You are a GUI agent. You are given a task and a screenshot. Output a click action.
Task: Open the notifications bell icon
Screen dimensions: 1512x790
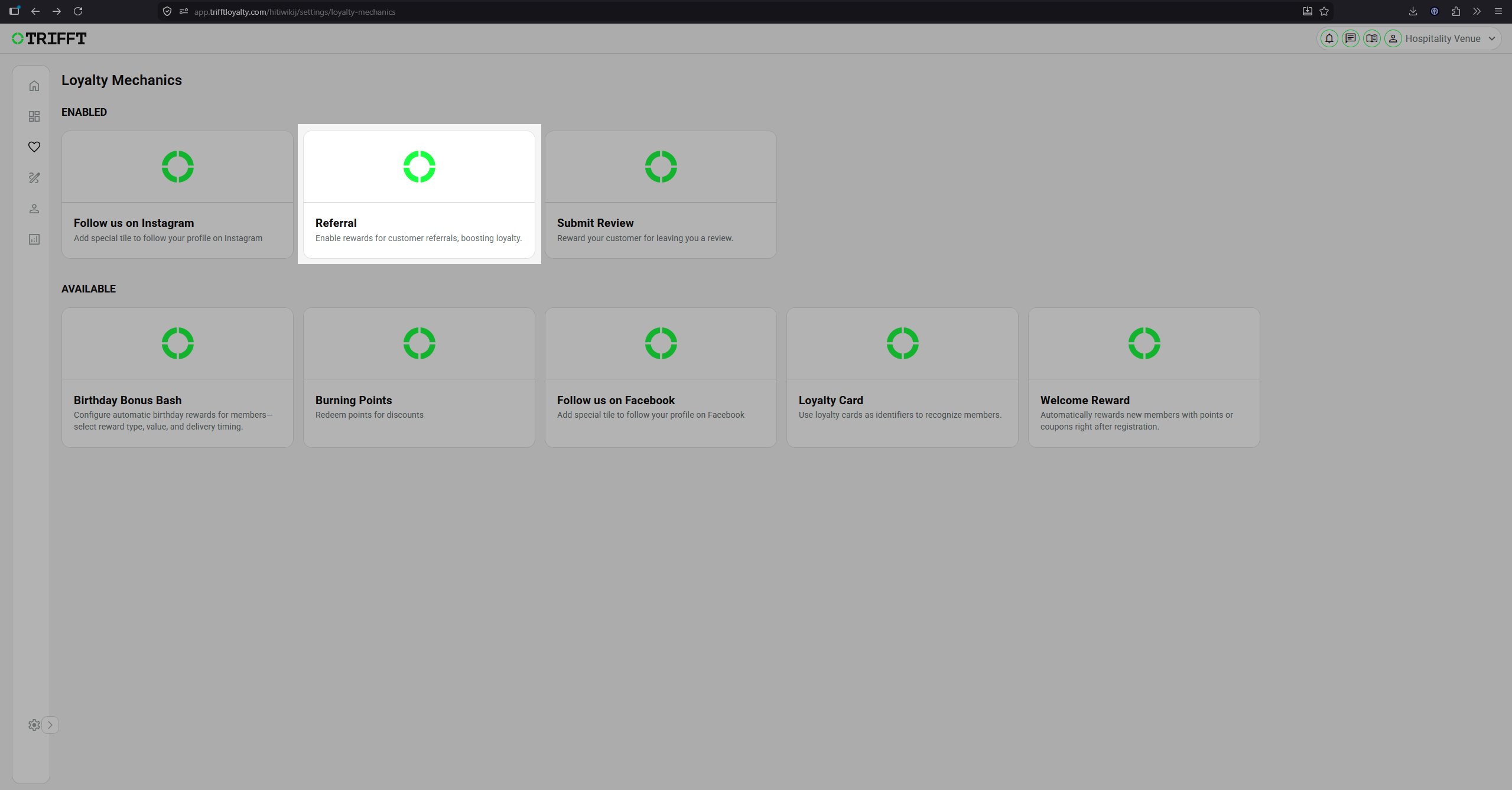click(1329, 38)
